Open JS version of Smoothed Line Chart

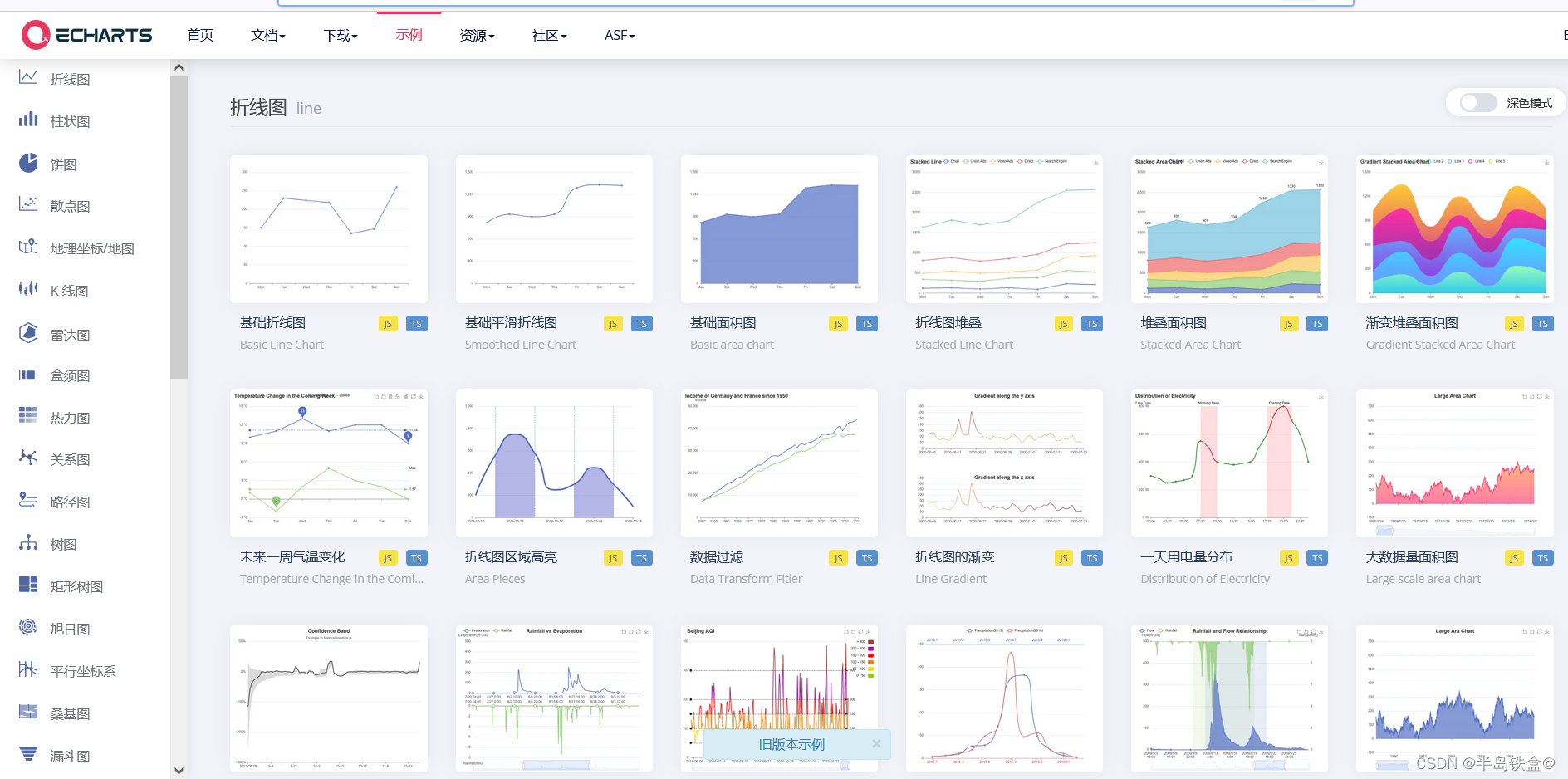click(x=613, y=324)
